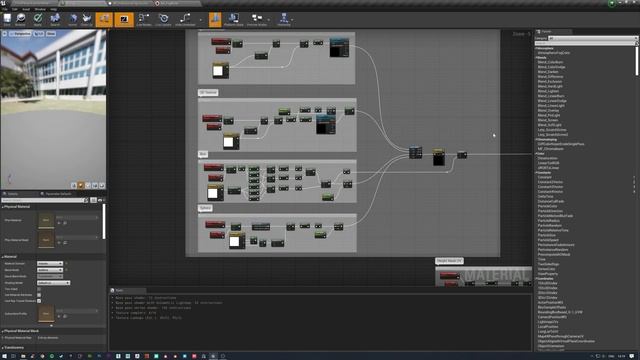Screen dimensions: 640x360
Task: Select AtmosphericFogColor in the Palette
Action: (x=554, y=53)
